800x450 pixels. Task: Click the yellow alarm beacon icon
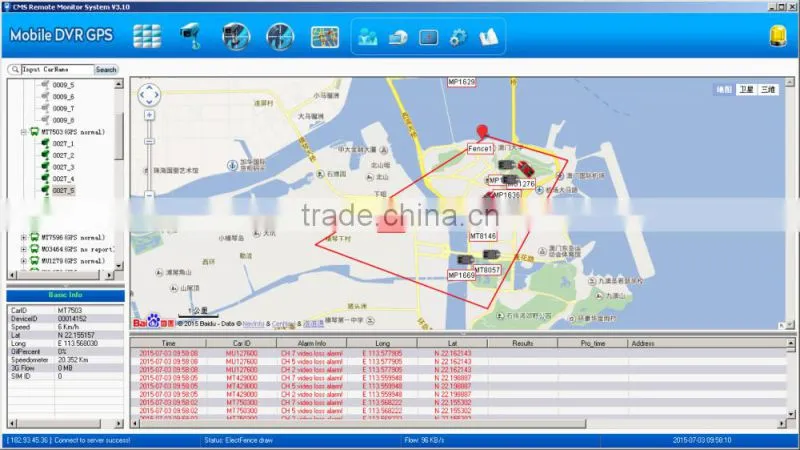pyautogui.click(x=778, y=36)
